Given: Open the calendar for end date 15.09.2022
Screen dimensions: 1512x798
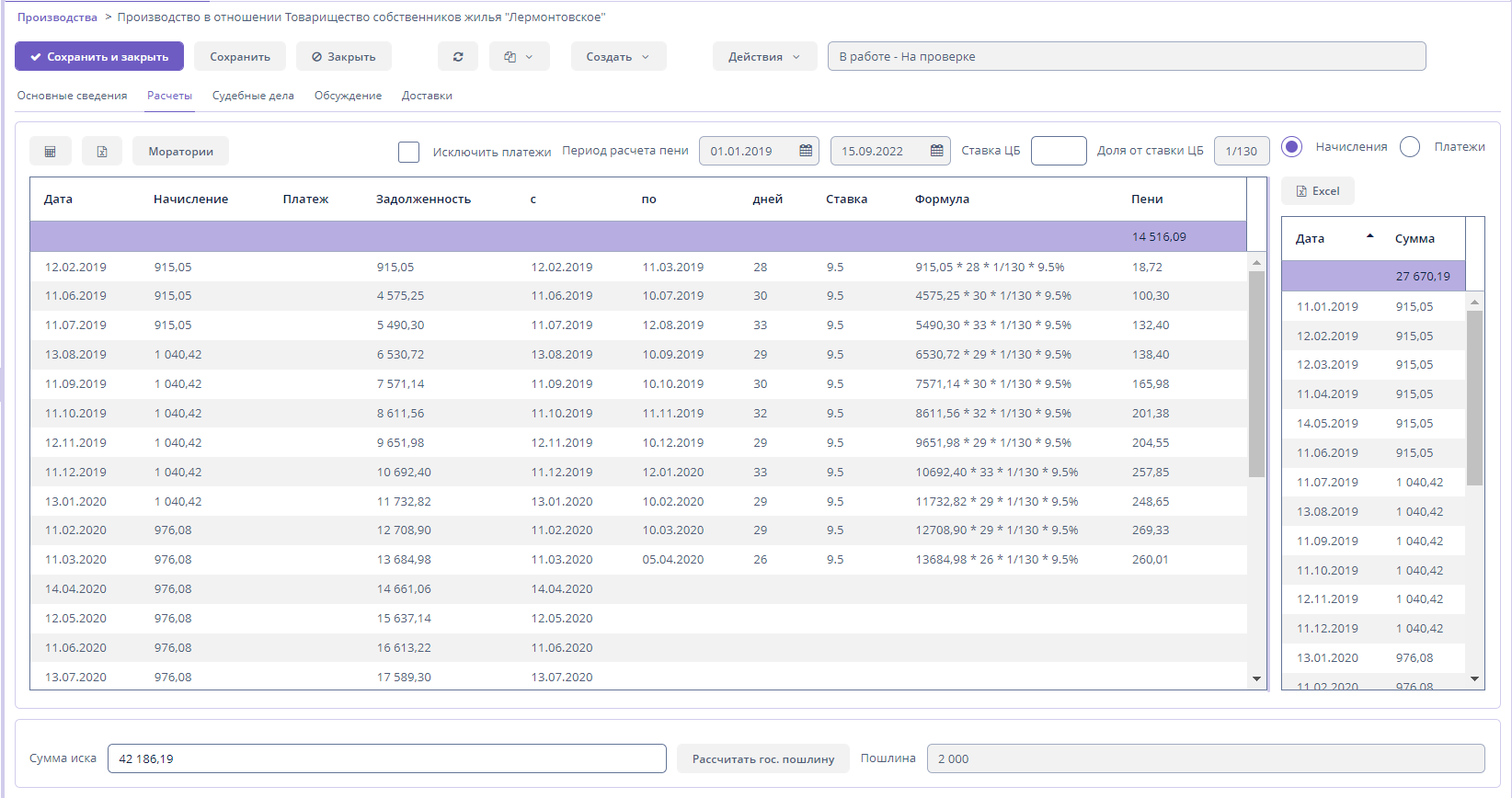Looking at the screenshot, I should [x=936, y=151].
